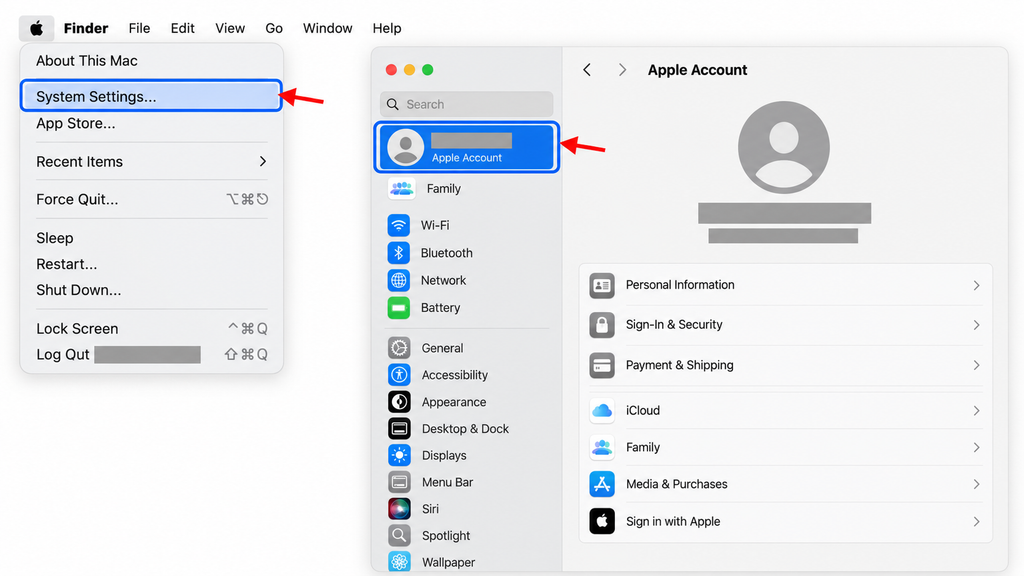Click the Spotlight magnifier icon
The image size is (1024, 576).
pos(399,536)
